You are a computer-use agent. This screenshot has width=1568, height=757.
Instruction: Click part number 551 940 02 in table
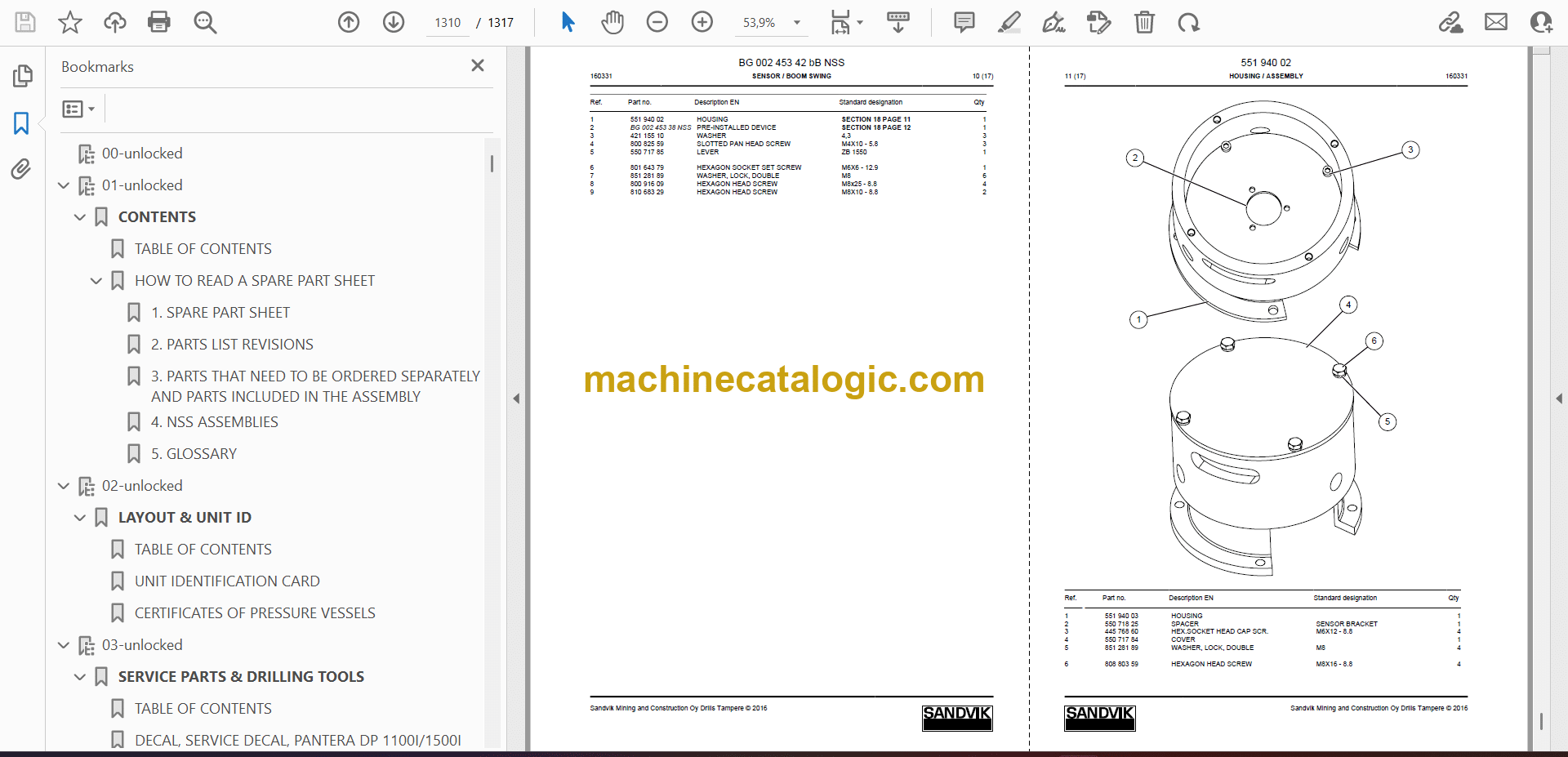(647, 119)
